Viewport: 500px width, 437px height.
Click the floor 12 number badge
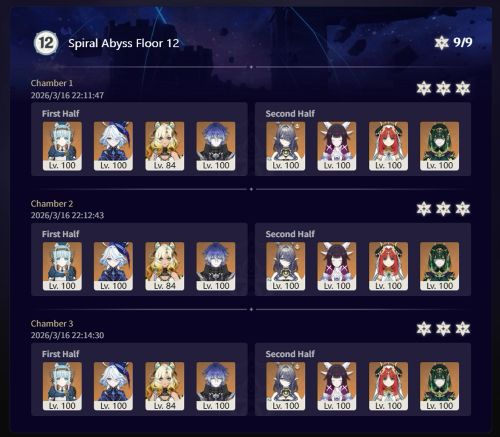pos(46,43)
